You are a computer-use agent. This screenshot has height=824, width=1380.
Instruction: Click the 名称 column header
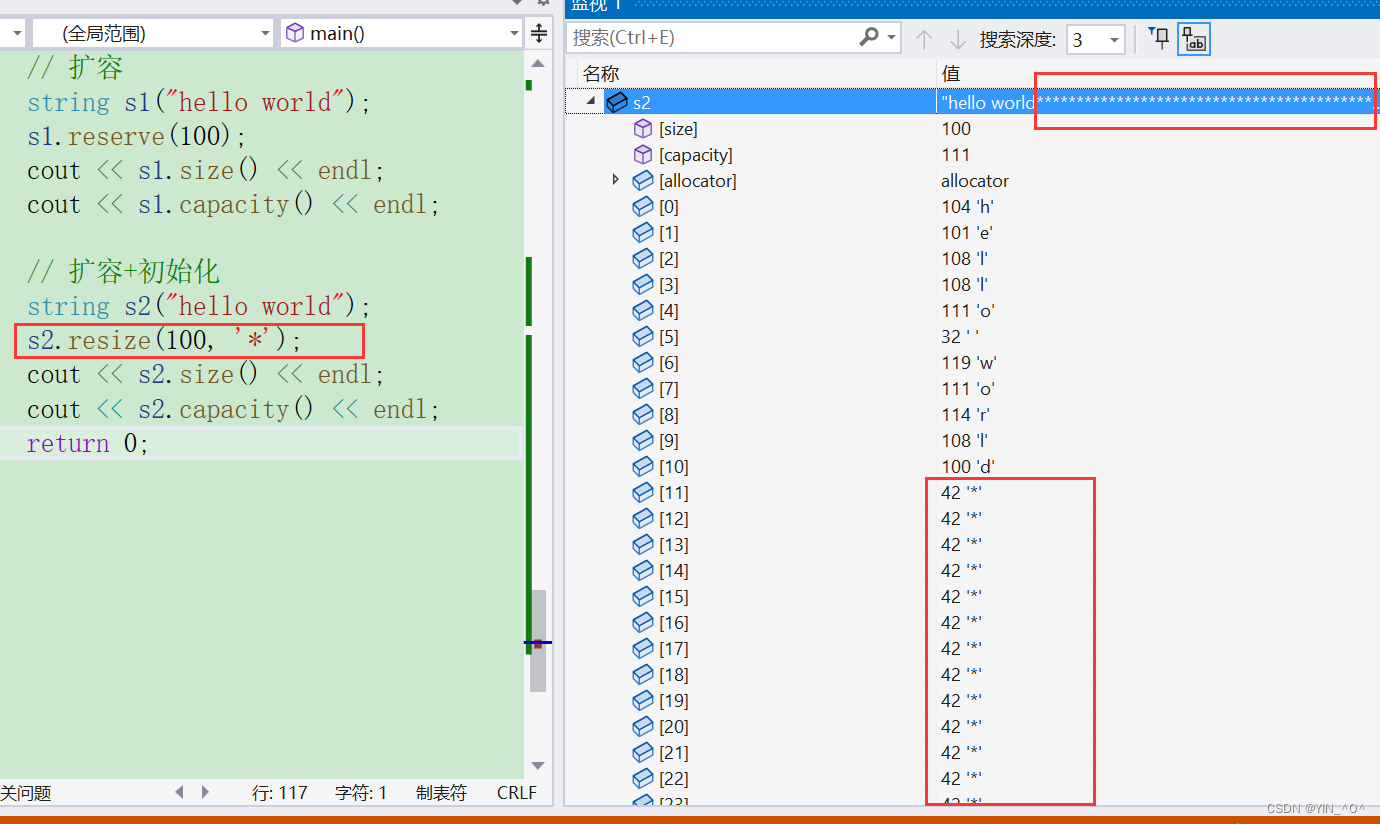[x=602, y=73]
